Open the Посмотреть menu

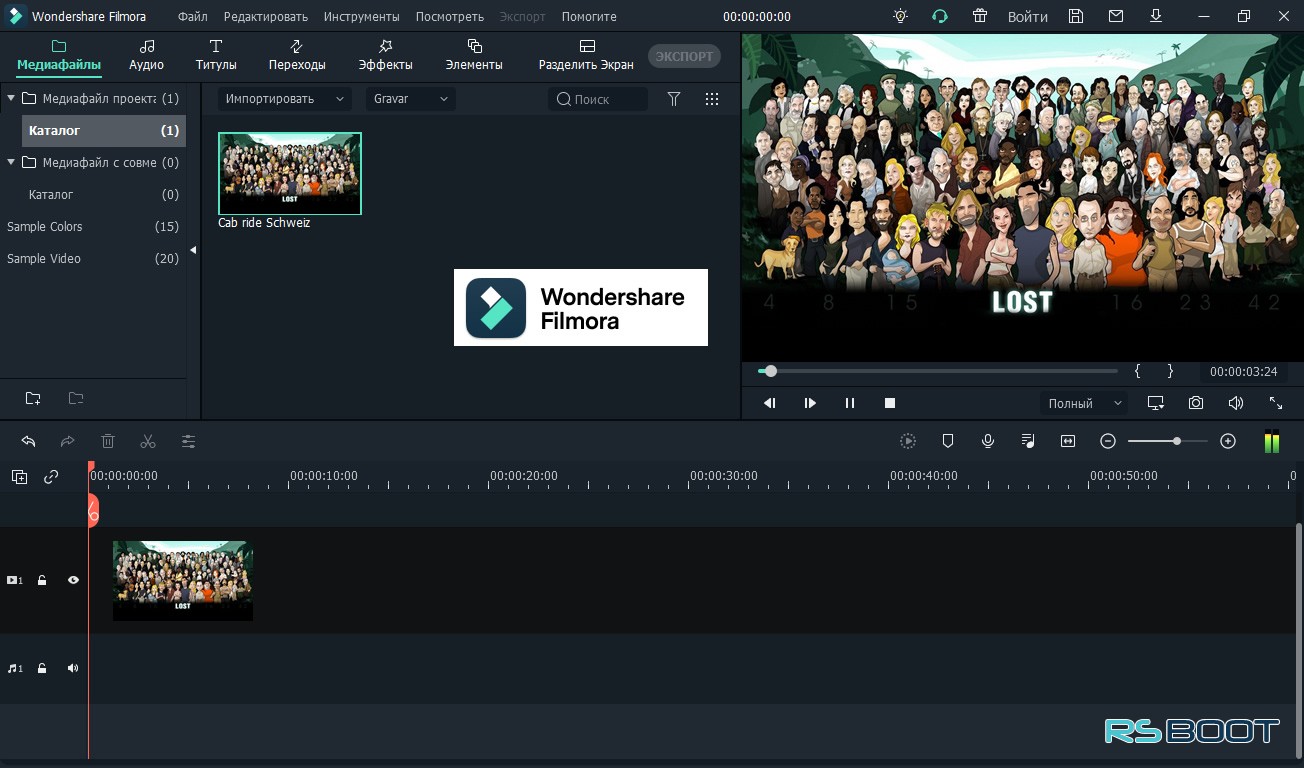click(x=449, y=17)
